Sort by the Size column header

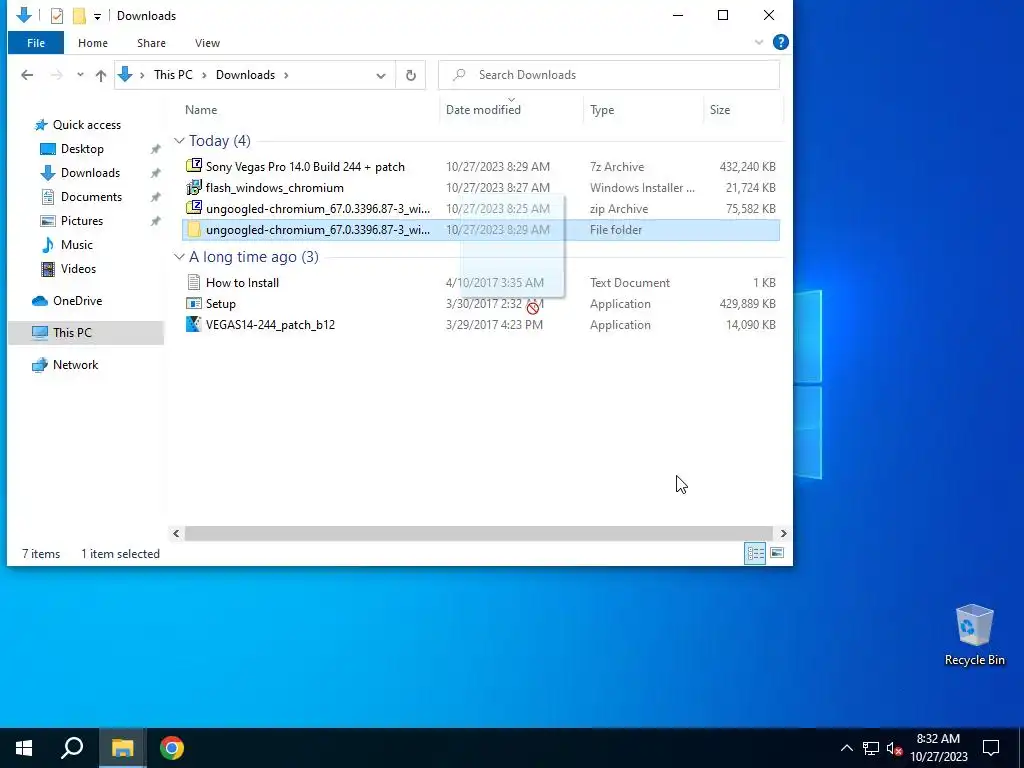click(720, 110)
